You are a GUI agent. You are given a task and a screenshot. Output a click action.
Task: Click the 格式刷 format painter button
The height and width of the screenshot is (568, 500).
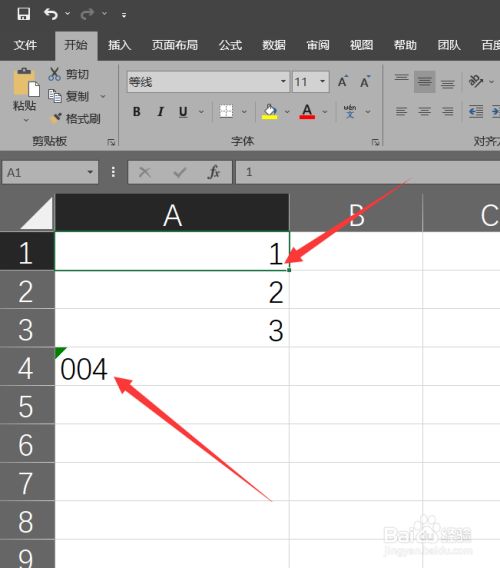click(x=75, y=118)
